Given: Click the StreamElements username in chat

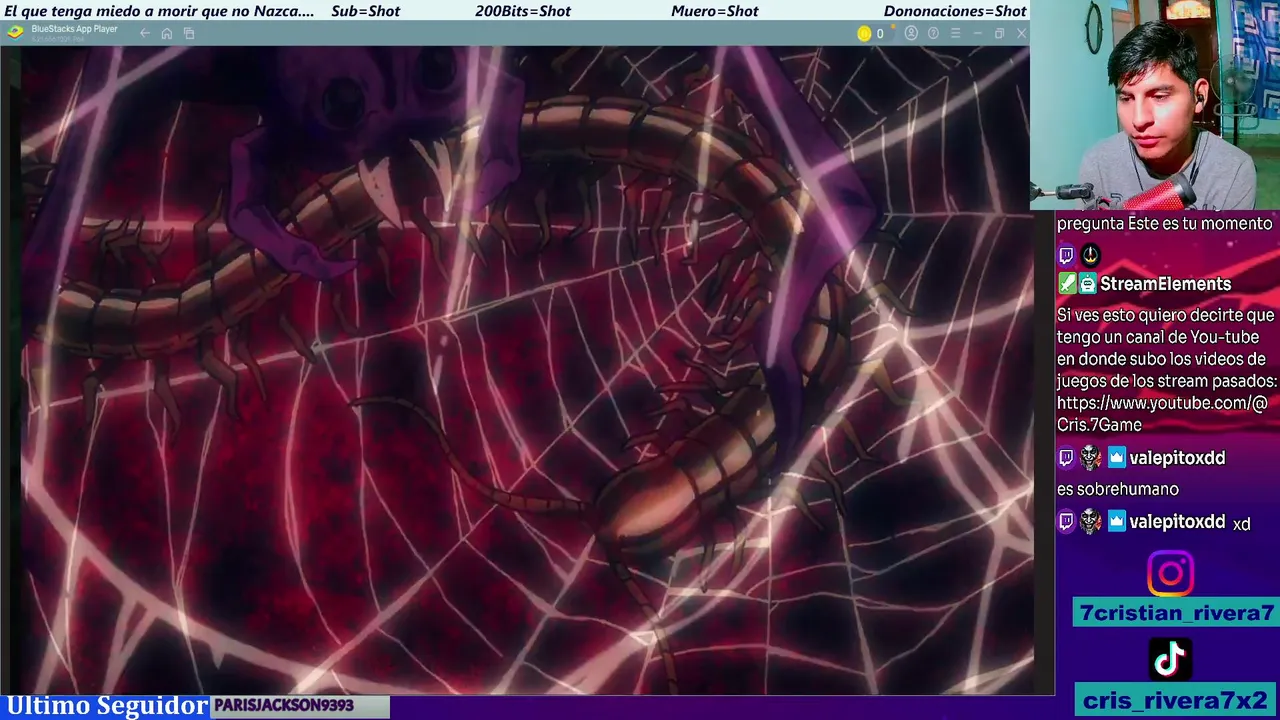Looking at the screenshot, I should [x=1165, y=284].
